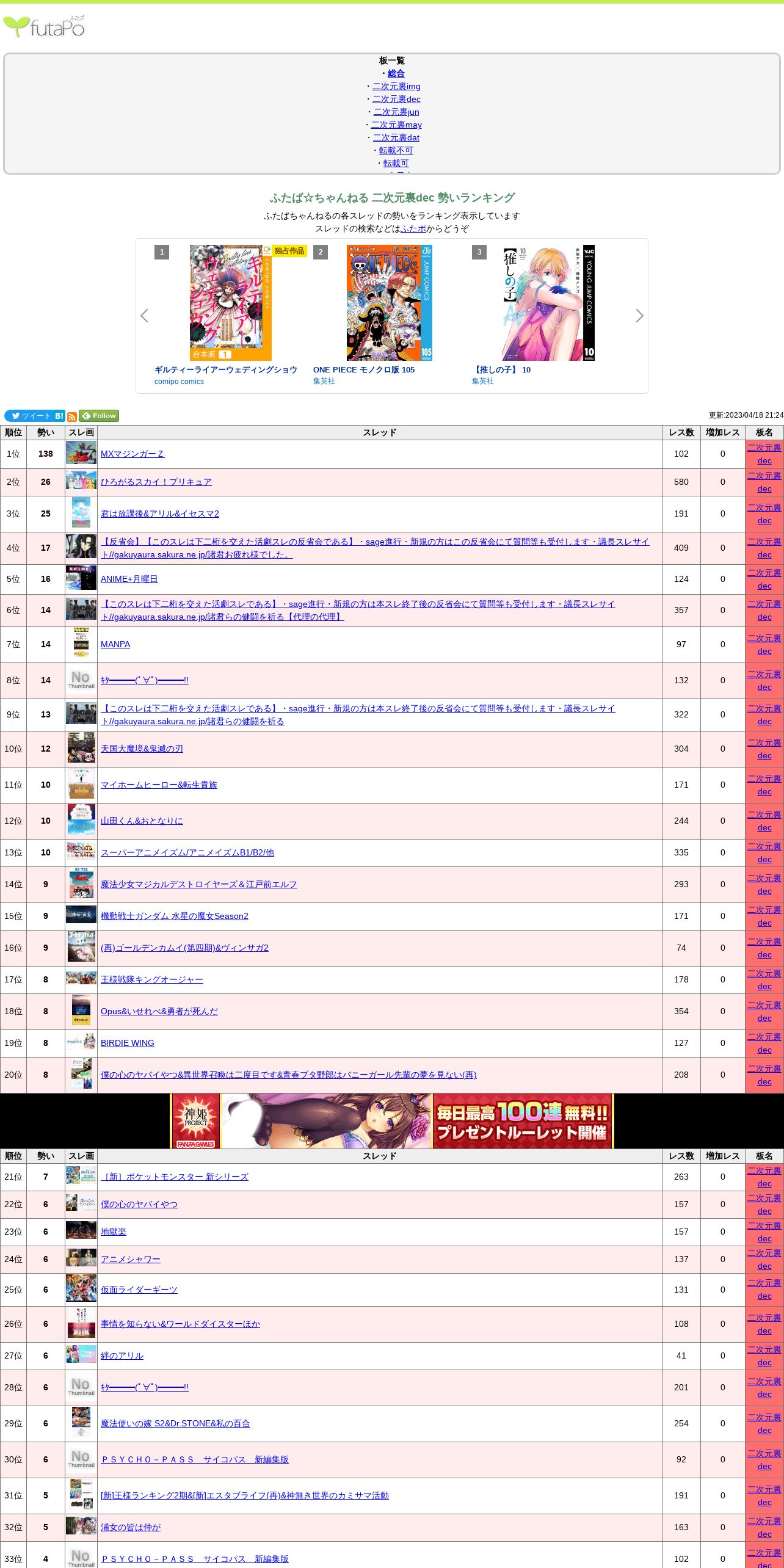Open thread ANIME+月曜日
784x1568 pixels.
tap(129, 579)
